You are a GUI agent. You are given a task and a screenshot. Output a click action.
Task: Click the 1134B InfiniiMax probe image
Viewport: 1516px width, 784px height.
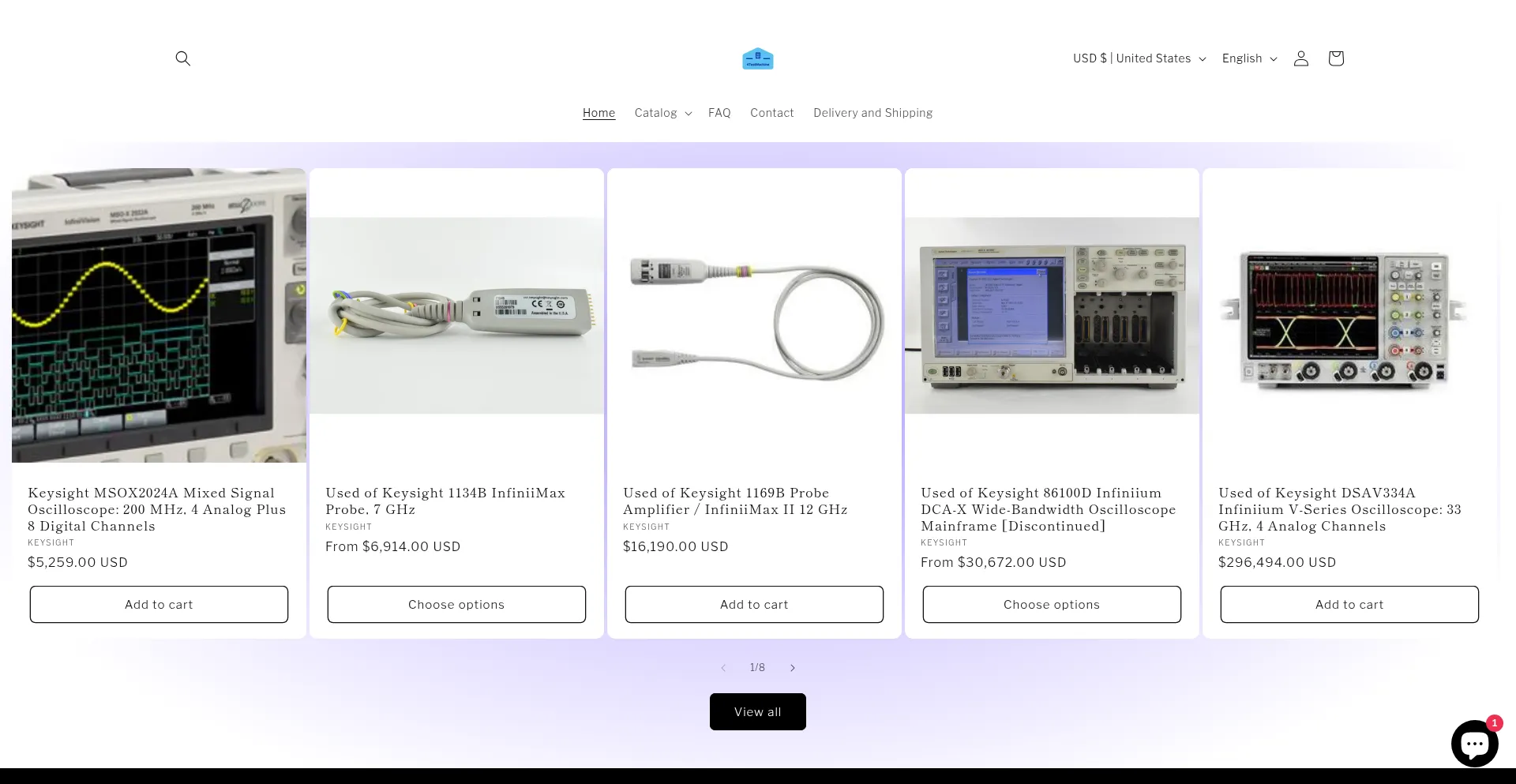click(x=456, y=315)
